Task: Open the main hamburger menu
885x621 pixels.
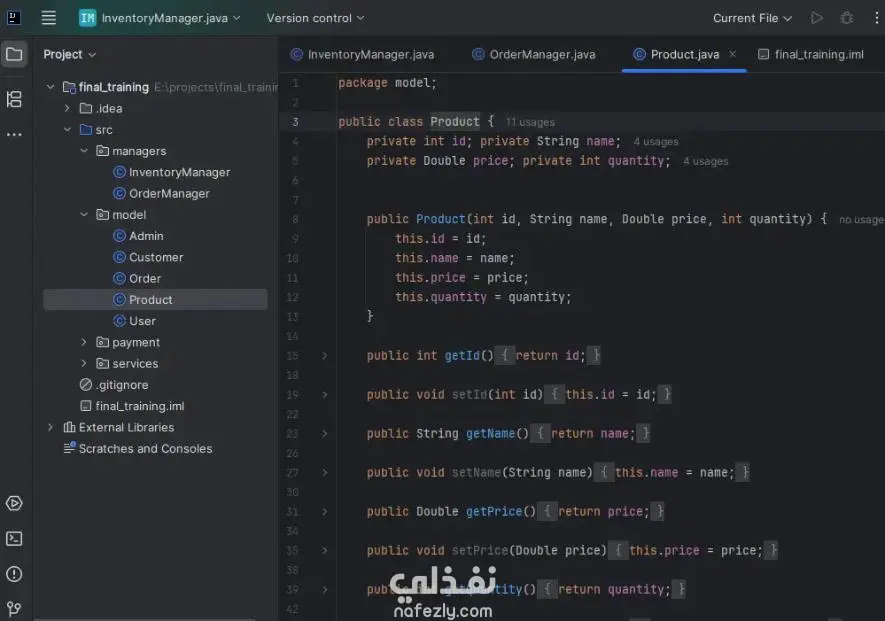Action: click(49, 18)
